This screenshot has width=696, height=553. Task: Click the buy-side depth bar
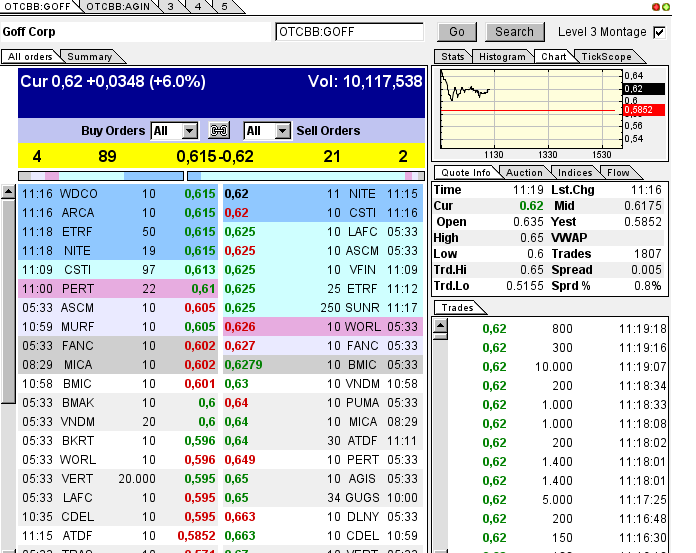[100, 176]
